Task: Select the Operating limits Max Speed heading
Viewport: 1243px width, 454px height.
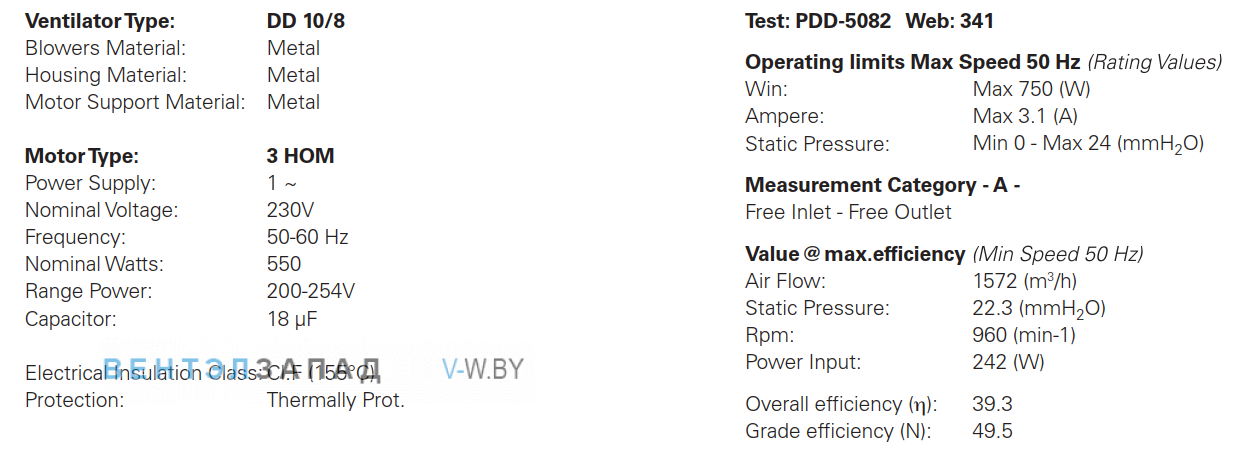Action: pos(913,62)
